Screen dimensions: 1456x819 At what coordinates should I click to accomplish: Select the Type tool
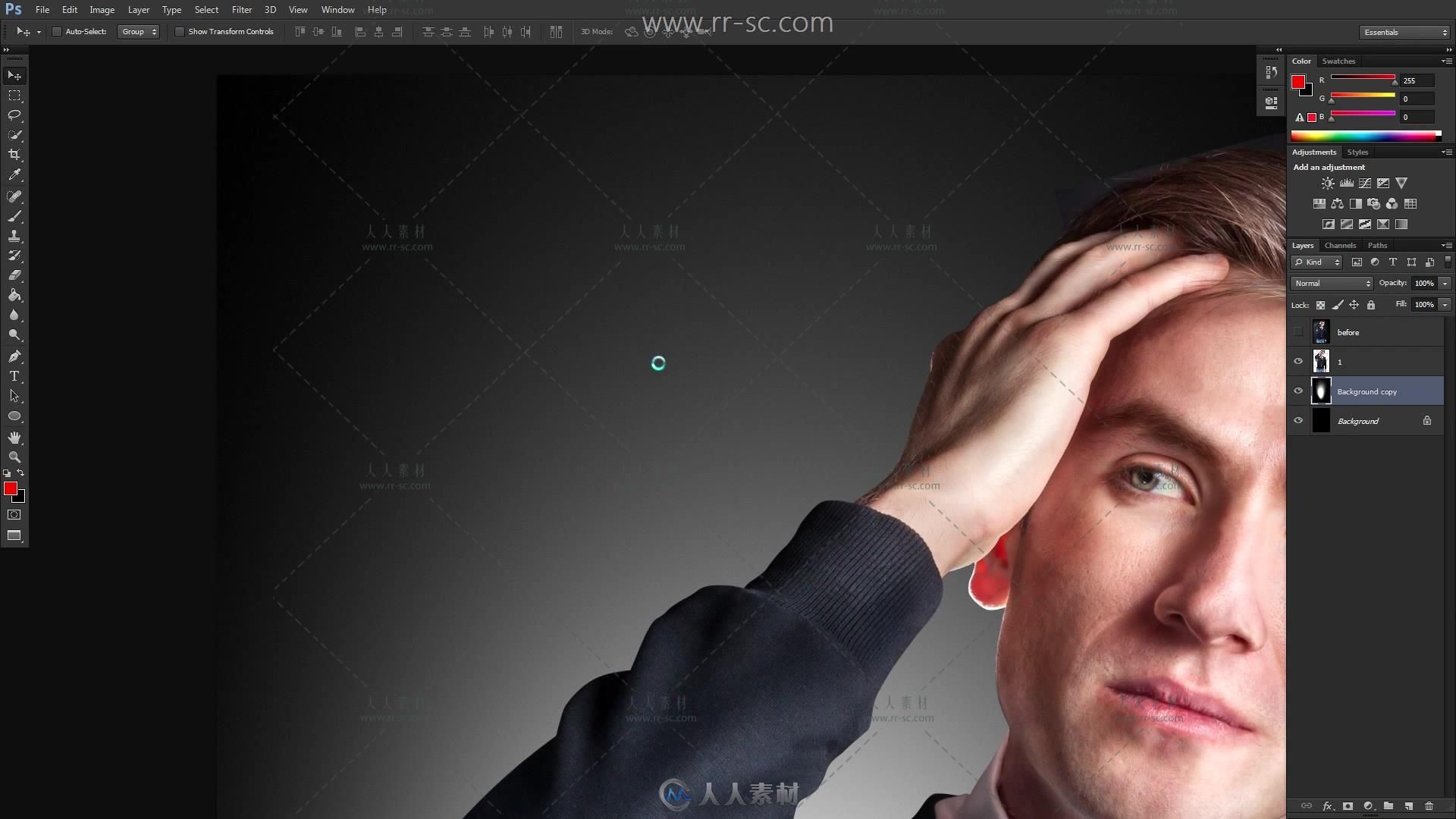(14, 377)
